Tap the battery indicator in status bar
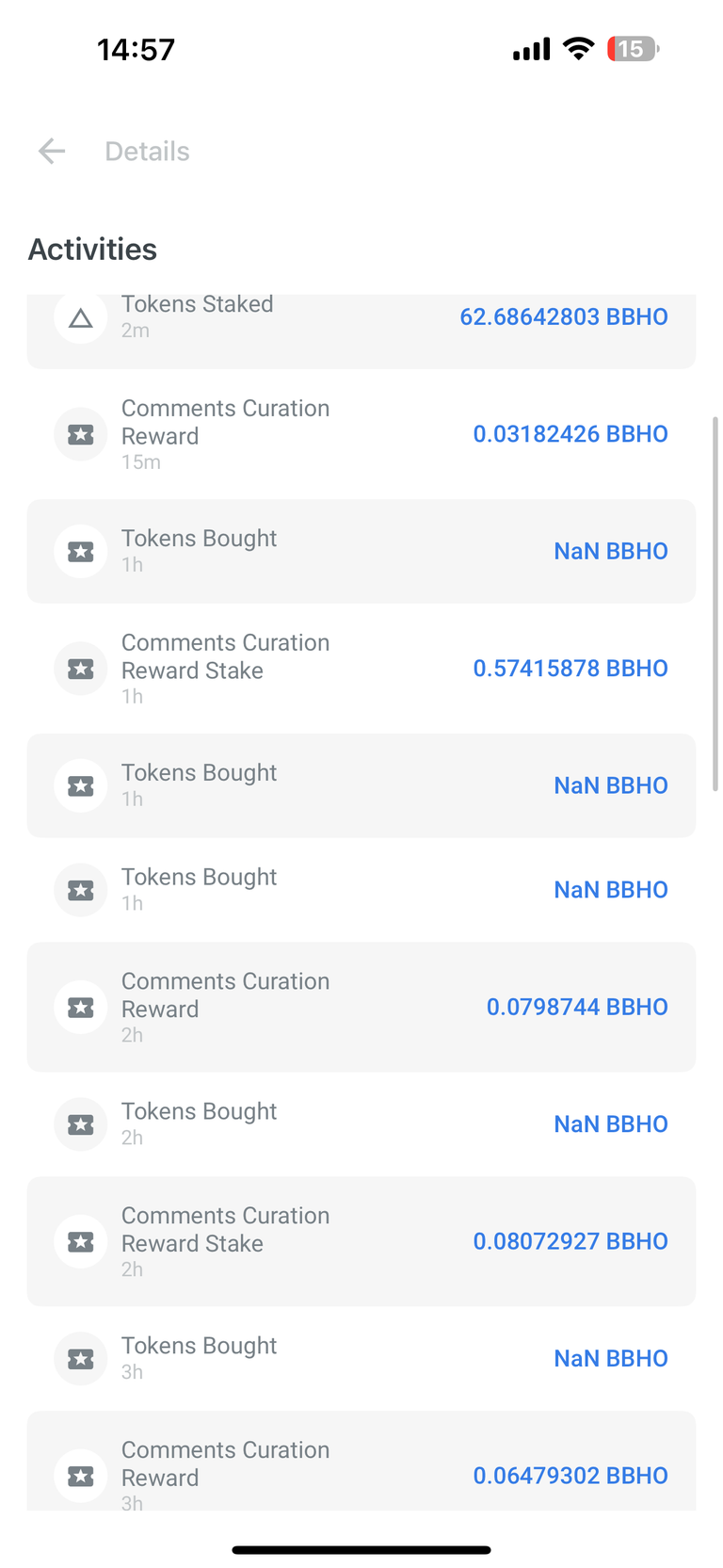This screenshot has height=1568, width=723. point(633,49)
